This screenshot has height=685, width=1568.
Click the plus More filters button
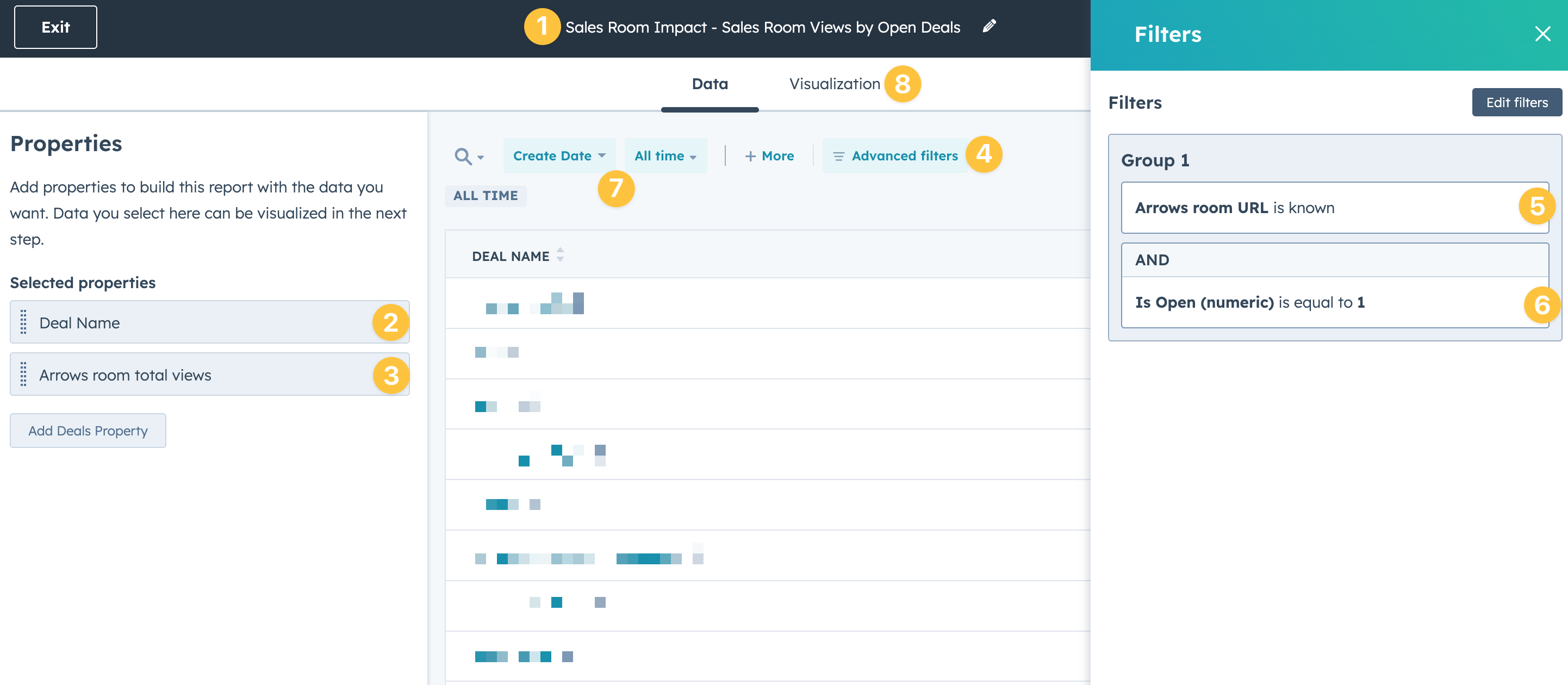point(769,156)
